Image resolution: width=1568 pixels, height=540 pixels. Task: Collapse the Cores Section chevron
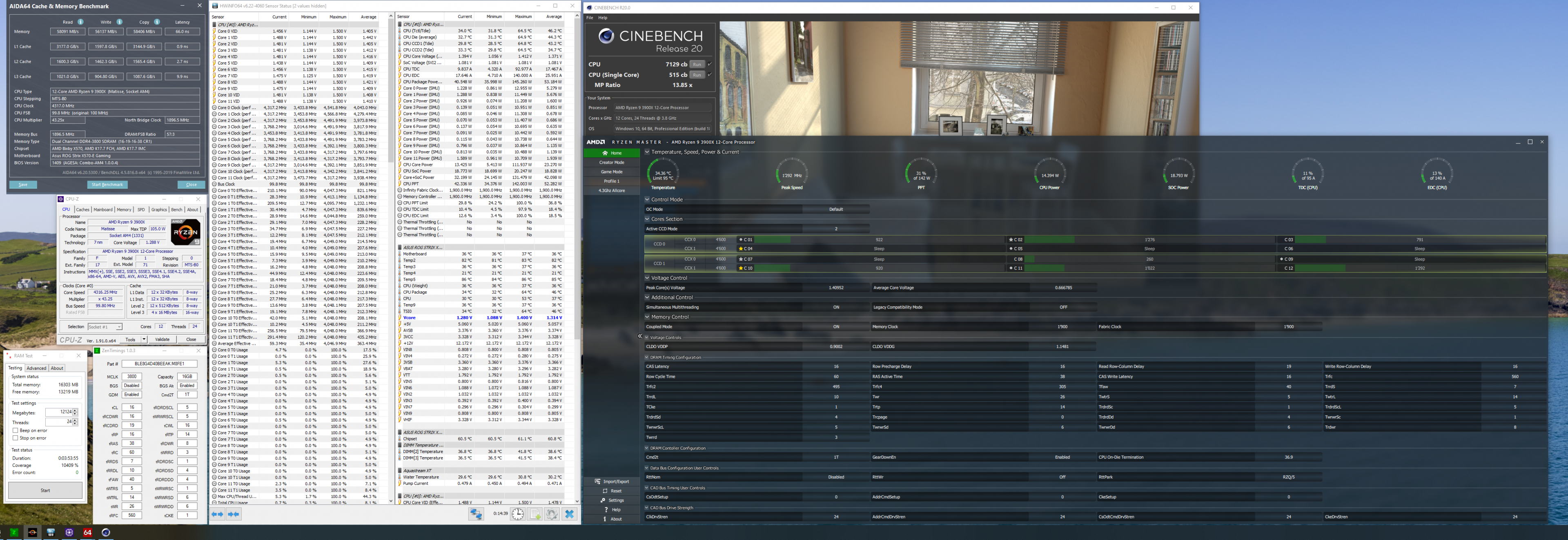pos(647,219)
